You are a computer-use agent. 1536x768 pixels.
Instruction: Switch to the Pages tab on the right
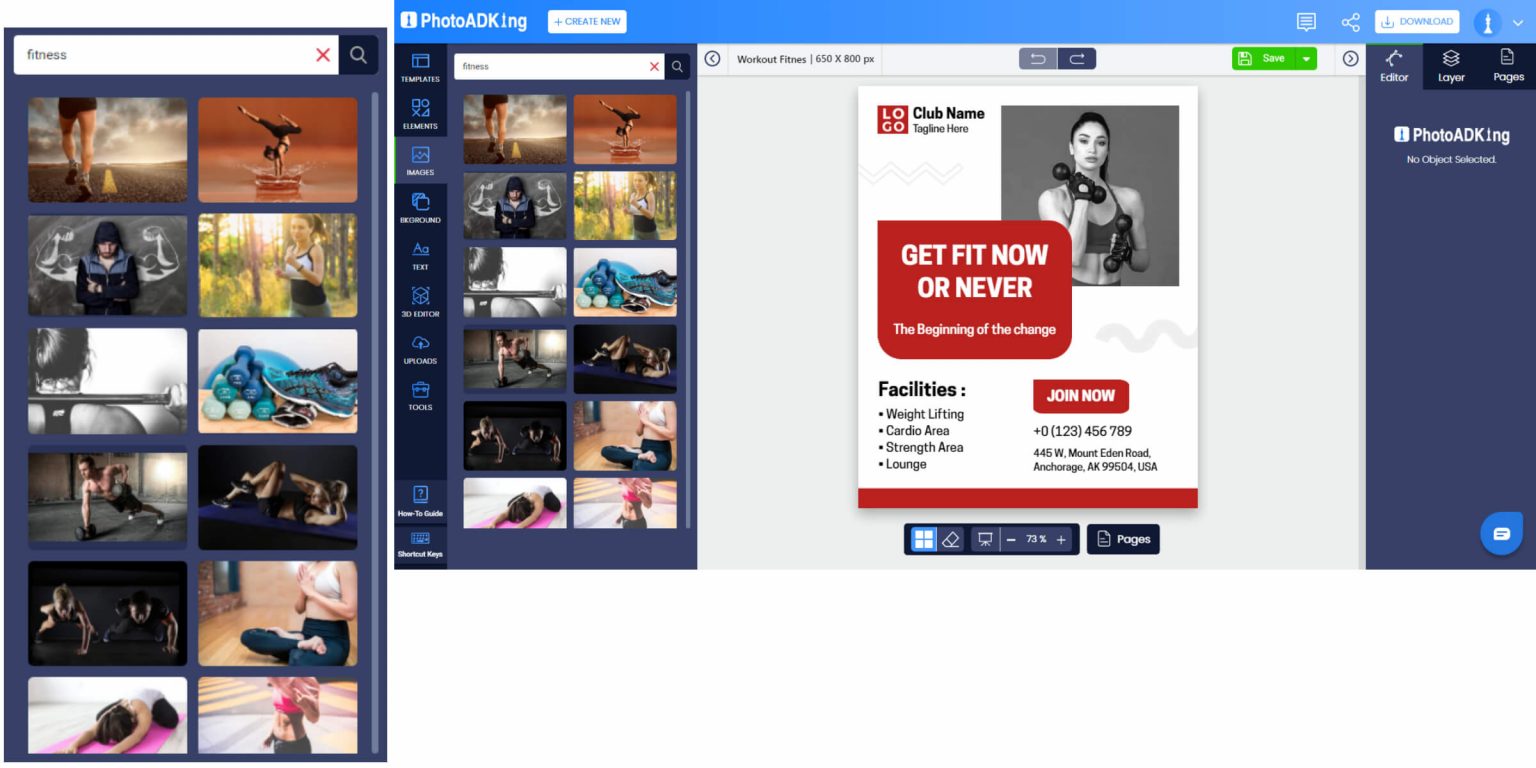(1507, 66)
